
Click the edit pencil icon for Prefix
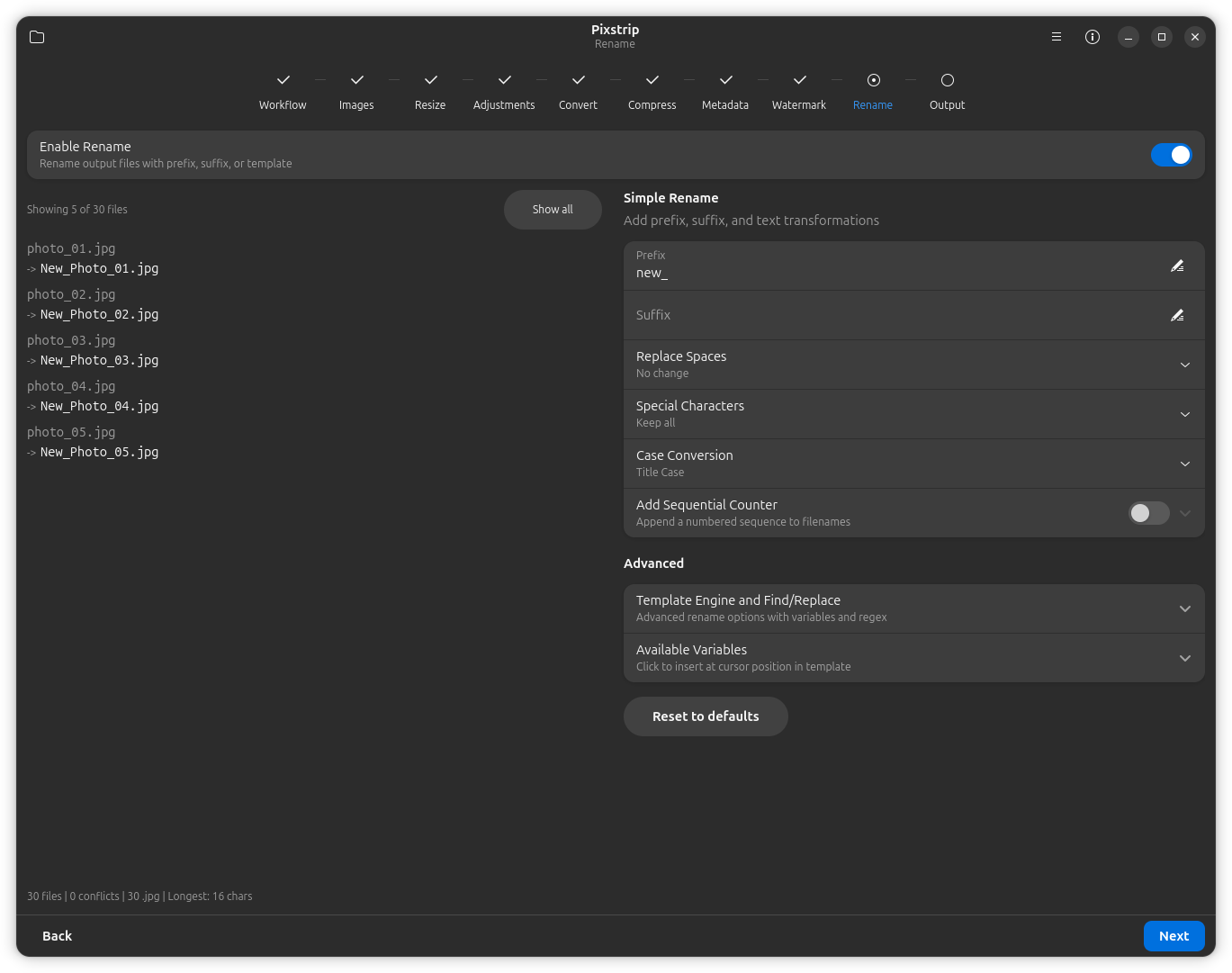(1177, 266)
